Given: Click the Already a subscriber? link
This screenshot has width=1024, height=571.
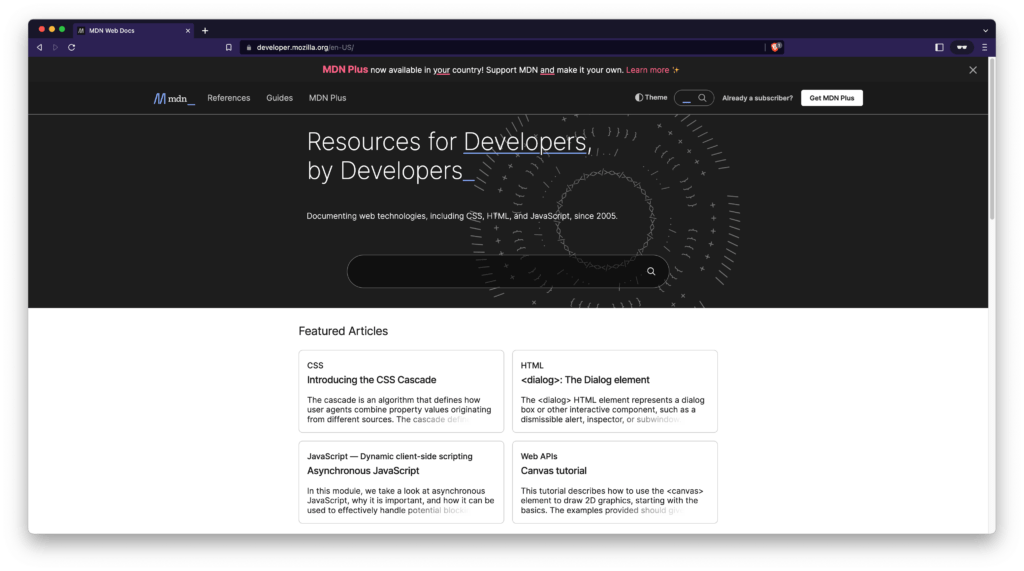Looking at the screenshot, I should coord(757,98).
